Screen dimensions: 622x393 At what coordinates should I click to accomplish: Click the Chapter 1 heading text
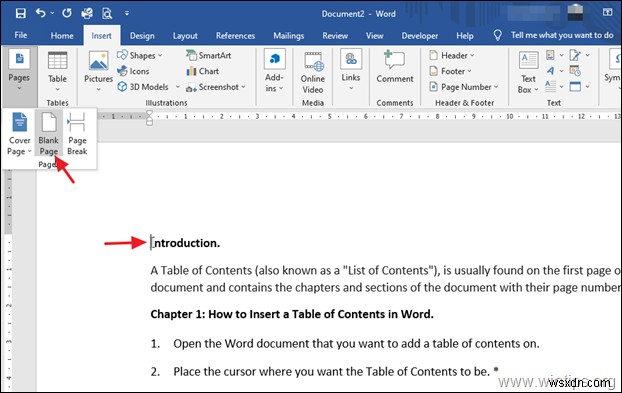tap(292, 314)
